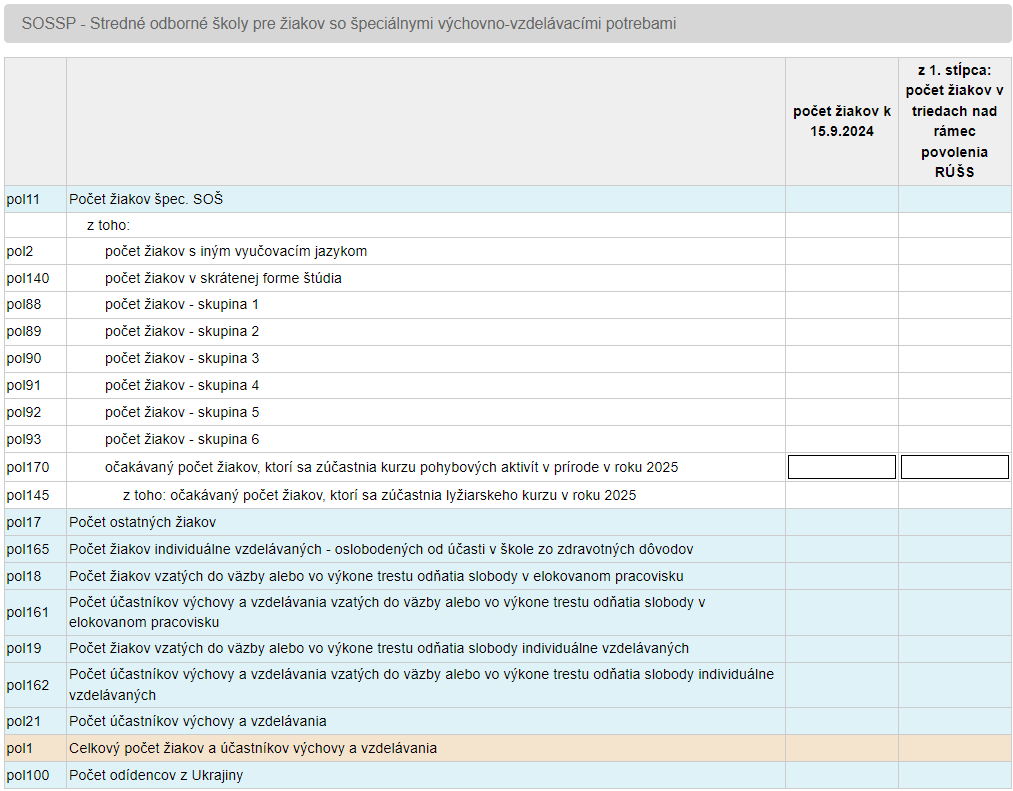Viewport: 1013px width, 791px height.
Task: Click pol19 individuálne vzdelávaných vo väzbe row
Action: coord(508,648)
